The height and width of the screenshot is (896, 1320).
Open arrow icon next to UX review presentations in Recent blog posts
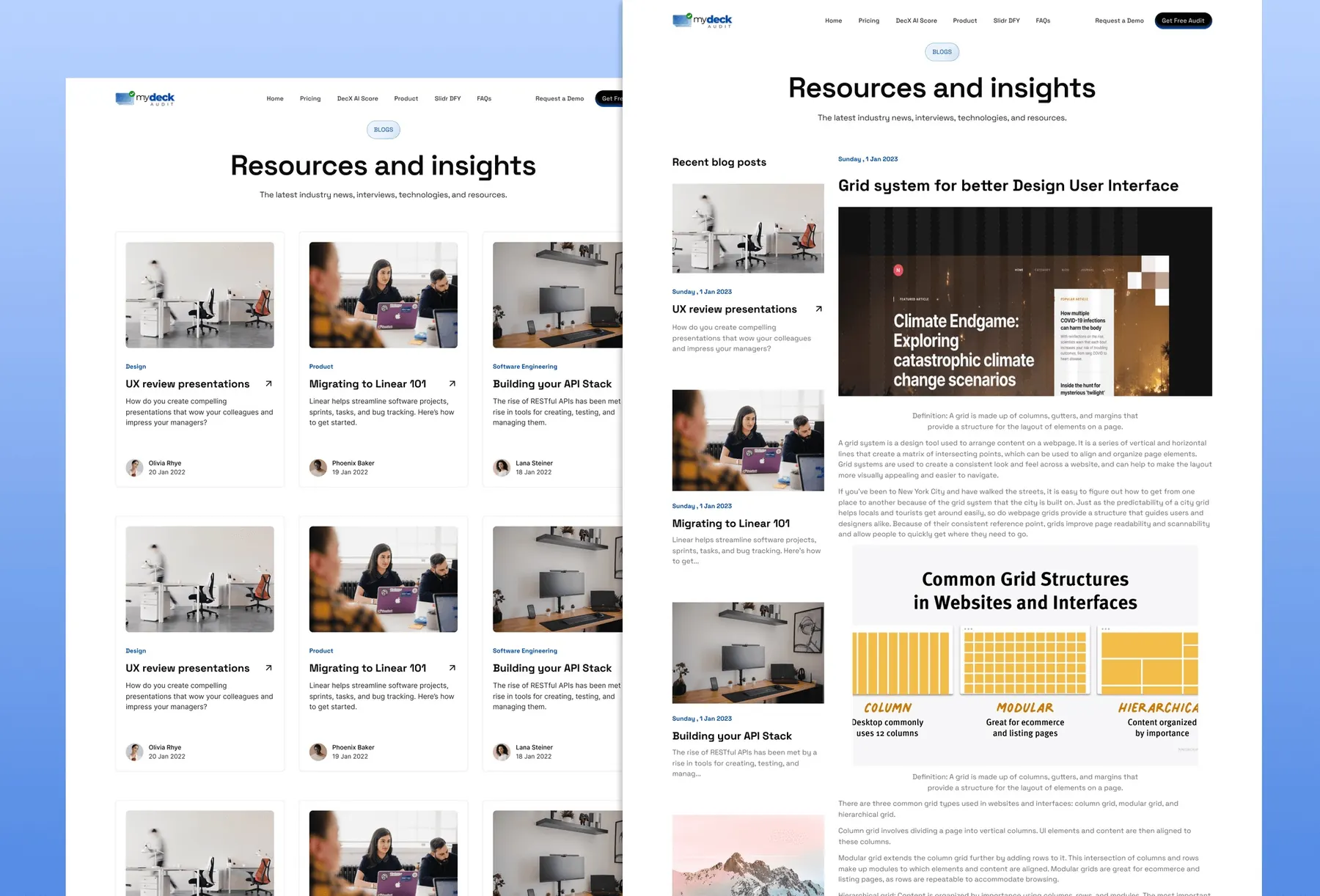coord(819,309)
